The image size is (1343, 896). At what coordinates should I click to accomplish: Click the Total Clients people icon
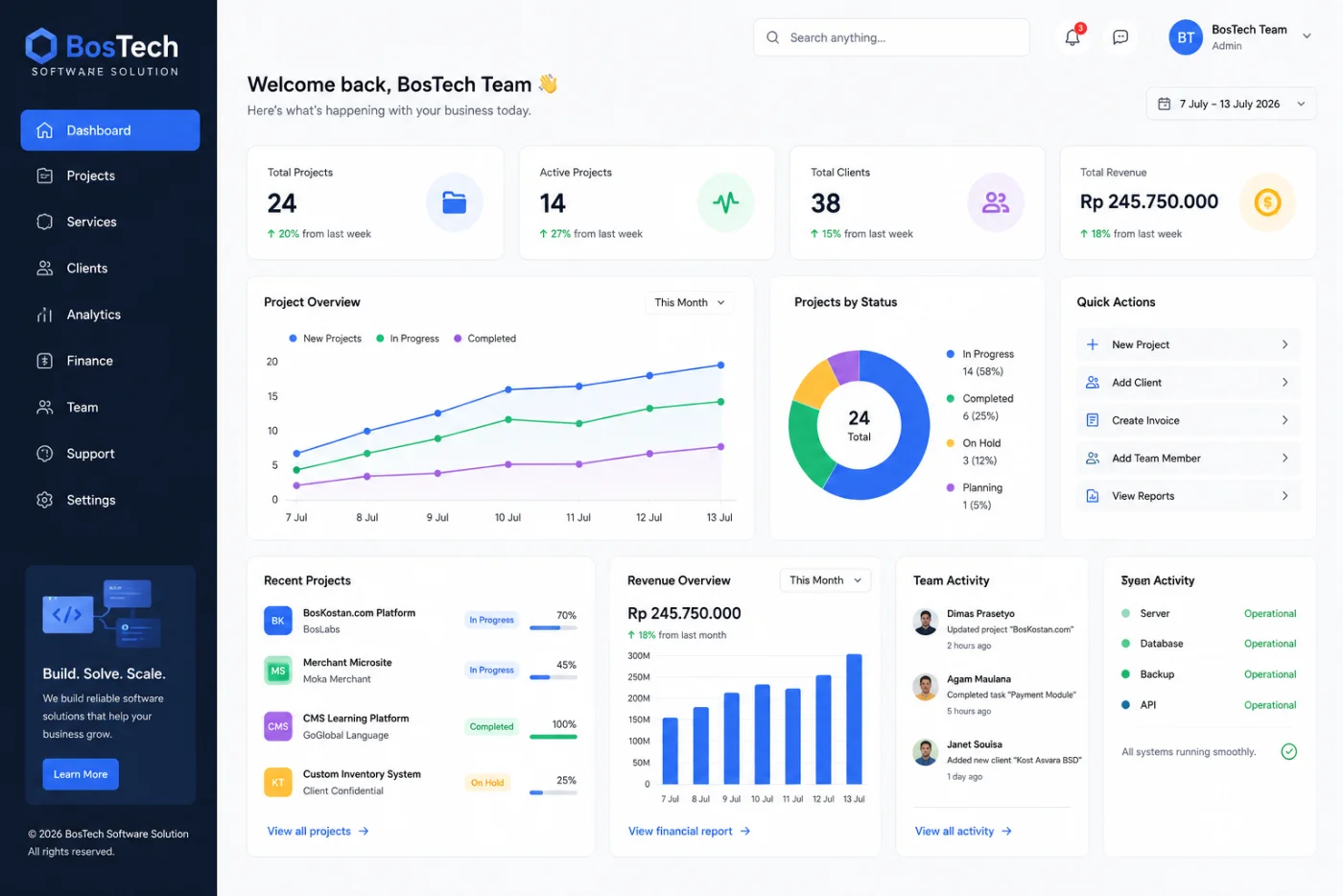(x=996, y=202)
